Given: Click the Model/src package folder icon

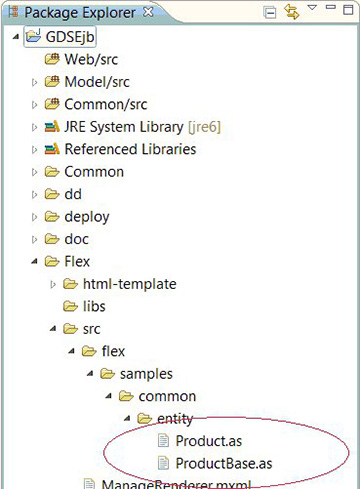Looking at the screenshot, I should click(52, 81).
